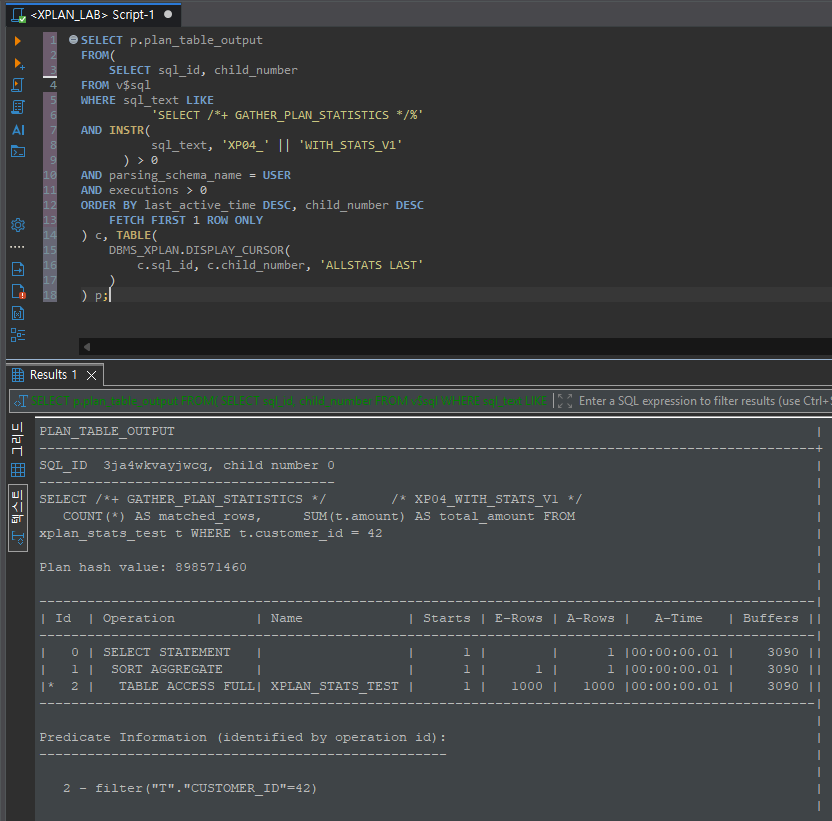The width and height of the screenshot is (832, 821).
Task: Show more sidebar actions via dots icon
Action: pyautogui.click(x=18, y=247)
